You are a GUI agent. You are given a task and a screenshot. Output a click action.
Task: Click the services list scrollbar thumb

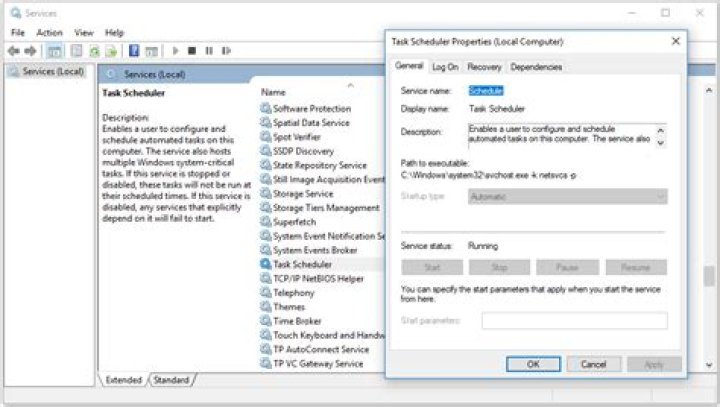(709, 276)
